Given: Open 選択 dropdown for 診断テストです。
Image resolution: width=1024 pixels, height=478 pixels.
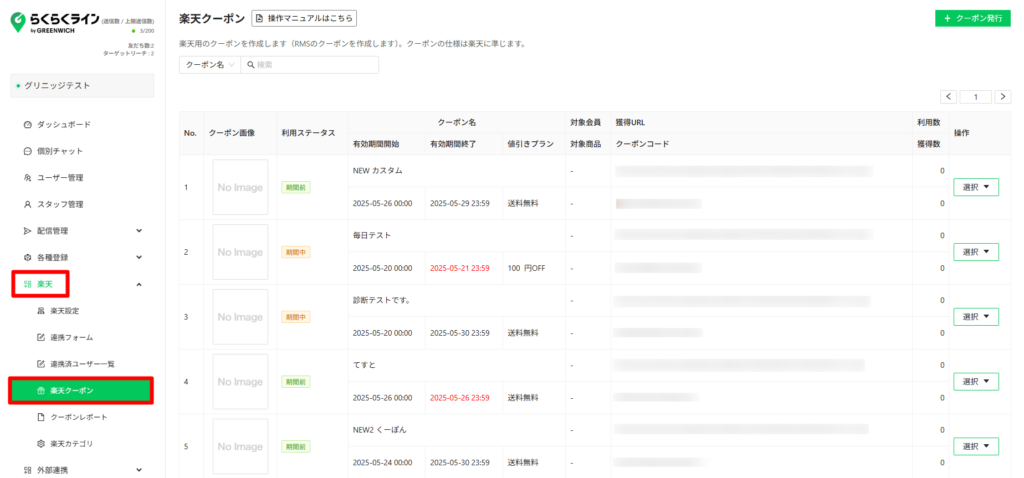Looking at the screenshot, I should coord(976,317).
